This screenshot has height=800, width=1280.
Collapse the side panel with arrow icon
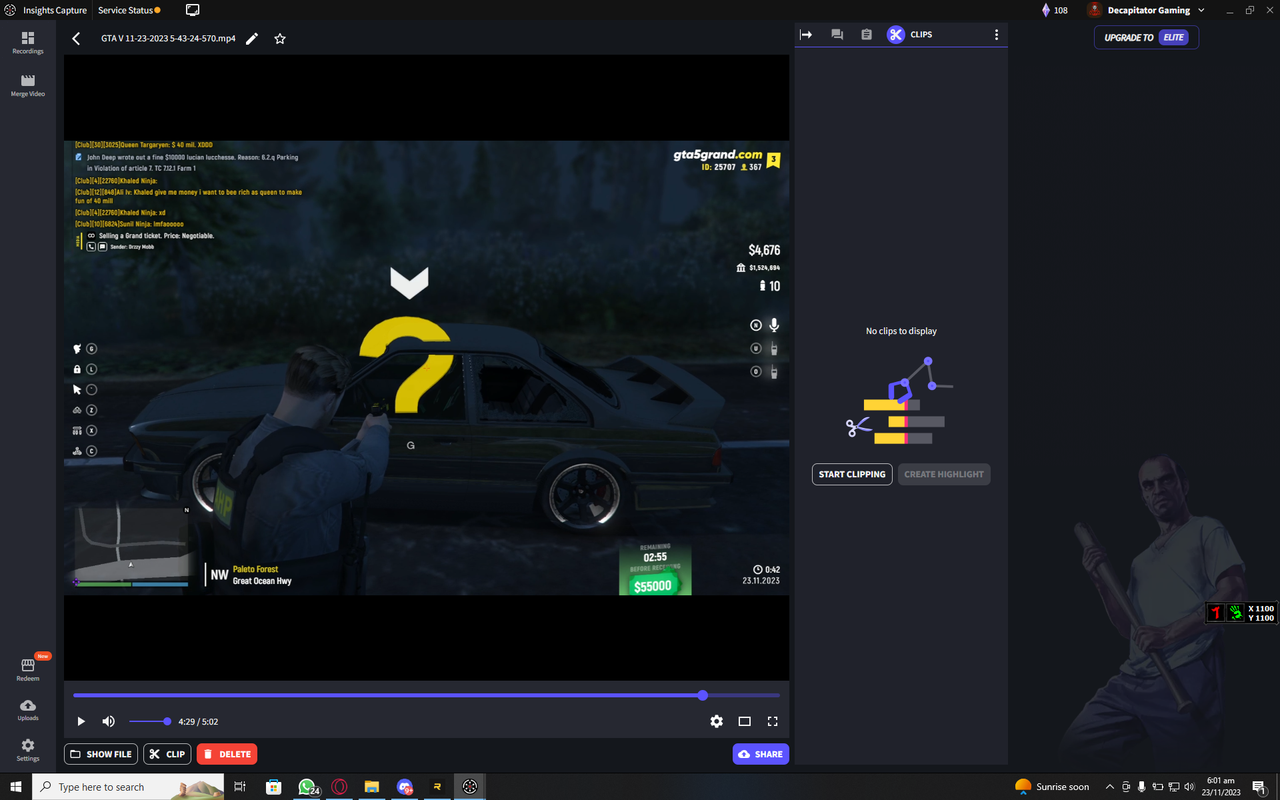(x=806, y=34)
